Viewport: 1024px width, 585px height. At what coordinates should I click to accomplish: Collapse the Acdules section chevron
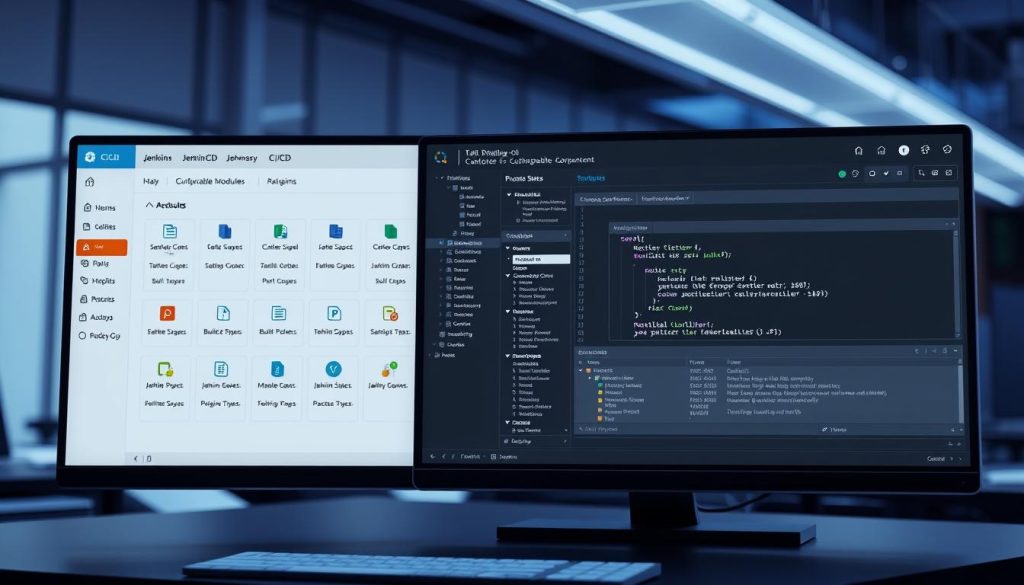pyautogui.click(x=150, y=205)
